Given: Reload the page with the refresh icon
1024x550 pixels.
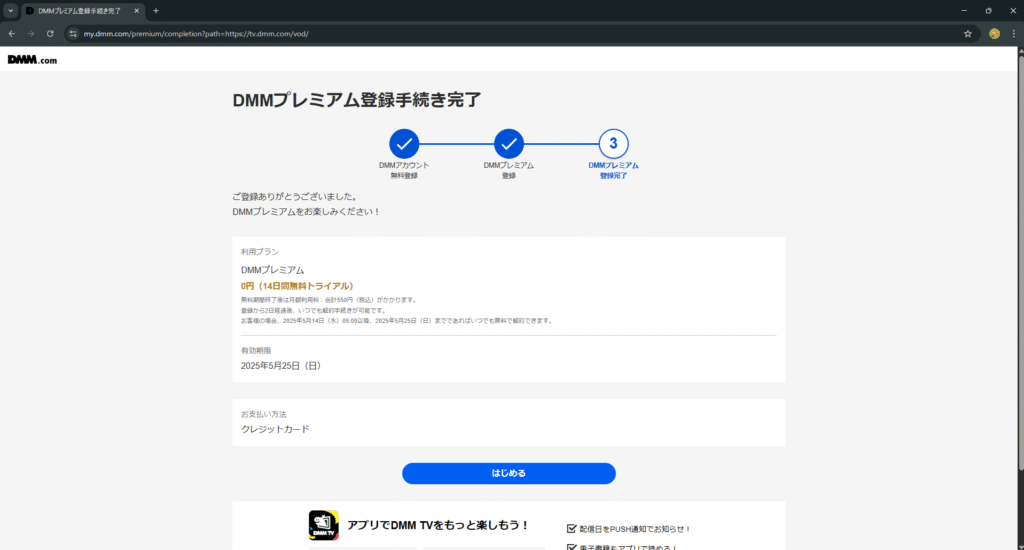Looking at the screenshot, I should 50,33.
